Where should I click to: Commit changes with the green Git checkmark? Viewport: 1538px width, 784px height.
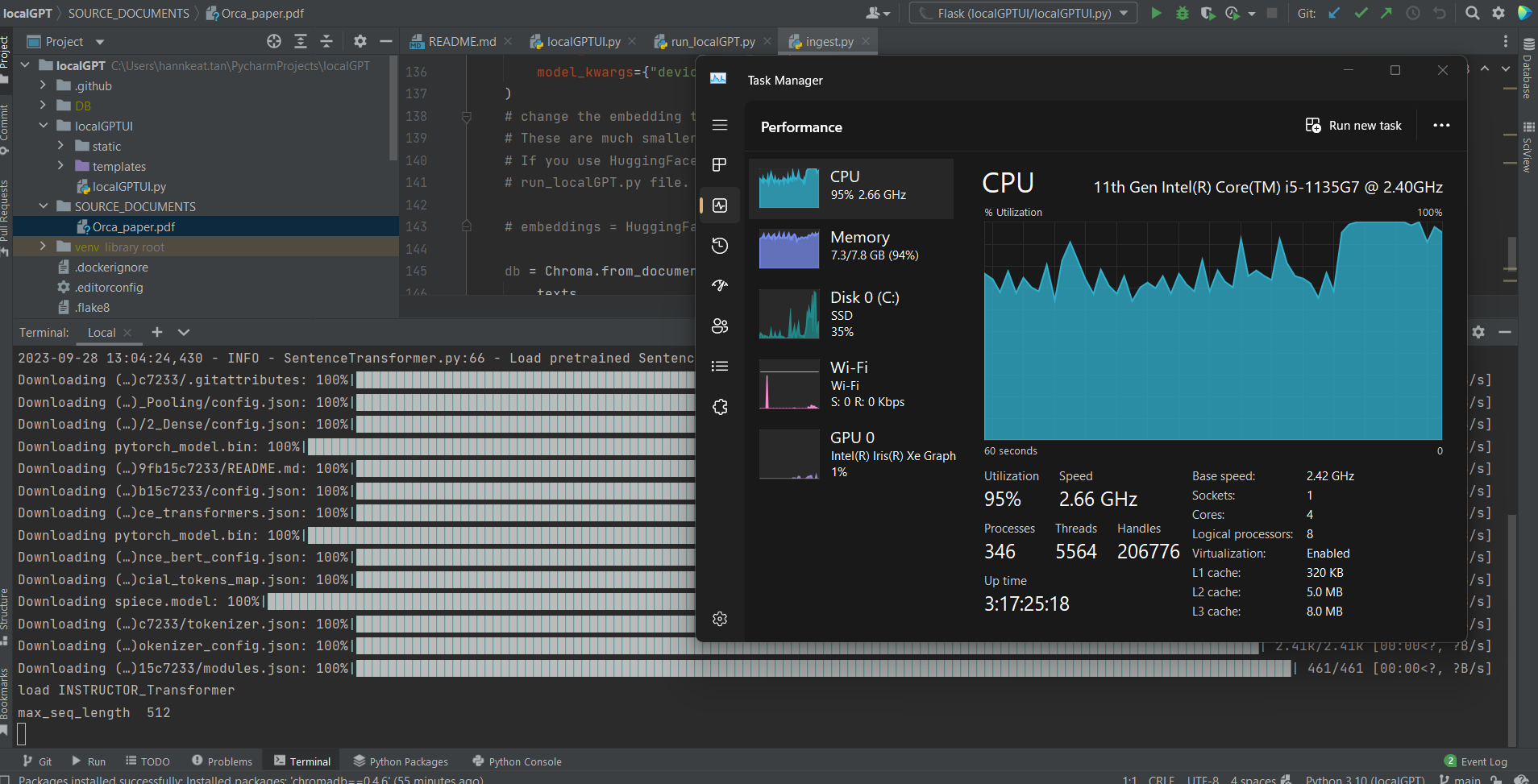tap(1361, 13)
